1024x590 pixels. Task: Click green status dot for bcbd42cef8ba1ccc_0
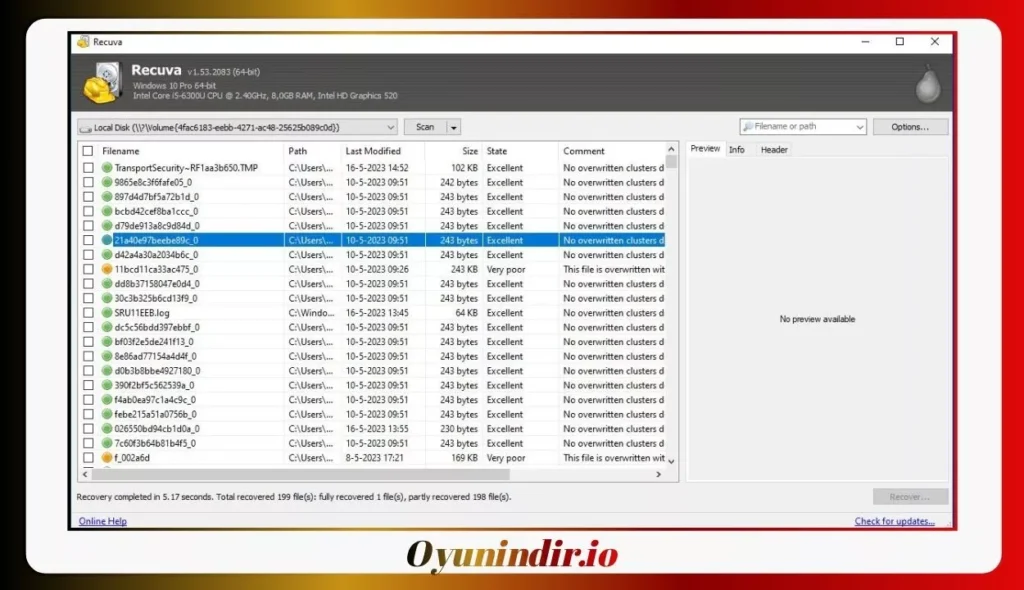point(107,212)
